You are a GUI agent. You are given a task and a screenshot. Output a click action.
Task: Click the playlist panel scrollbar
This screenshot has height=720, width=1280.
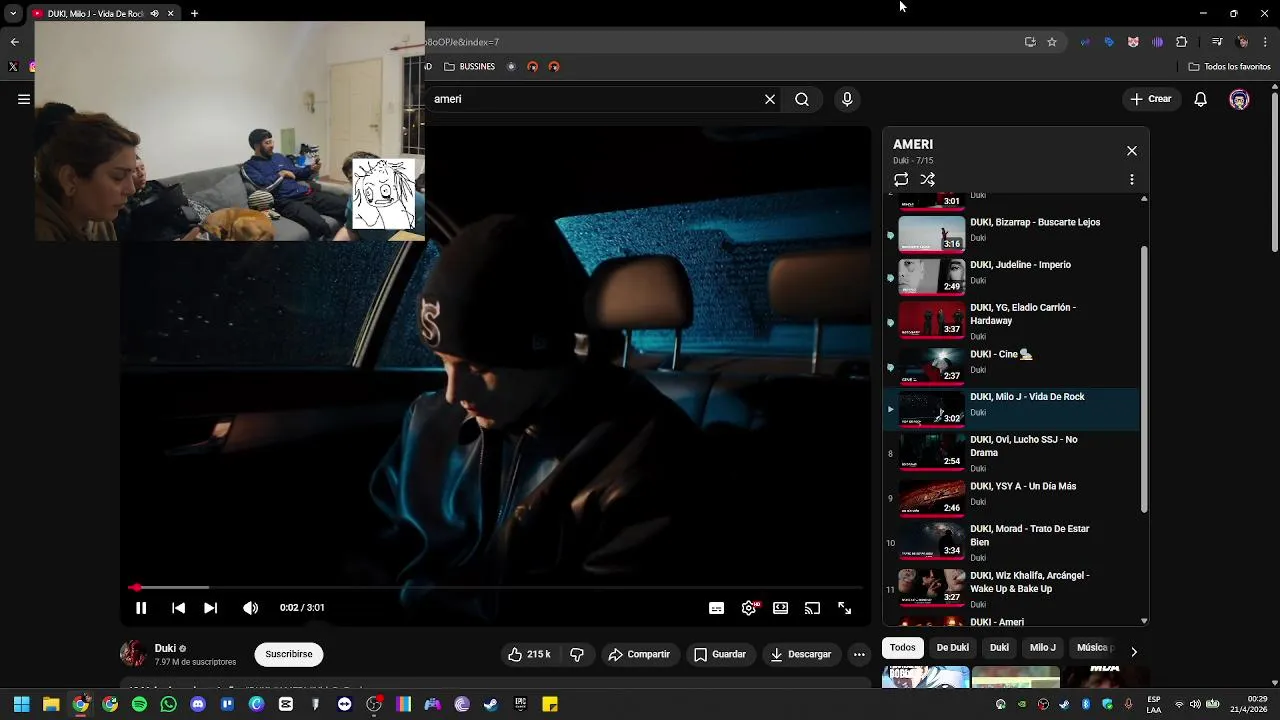1144,380
